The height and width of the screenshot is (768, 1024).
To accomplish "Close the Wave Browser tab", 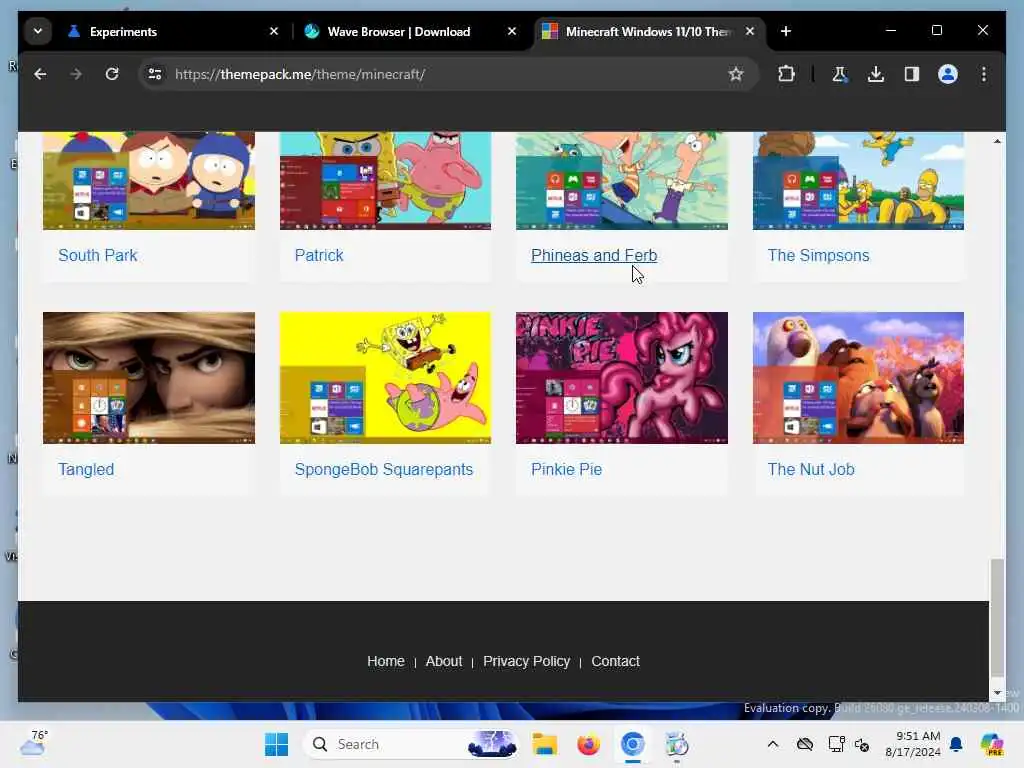I will coord(512,31).
